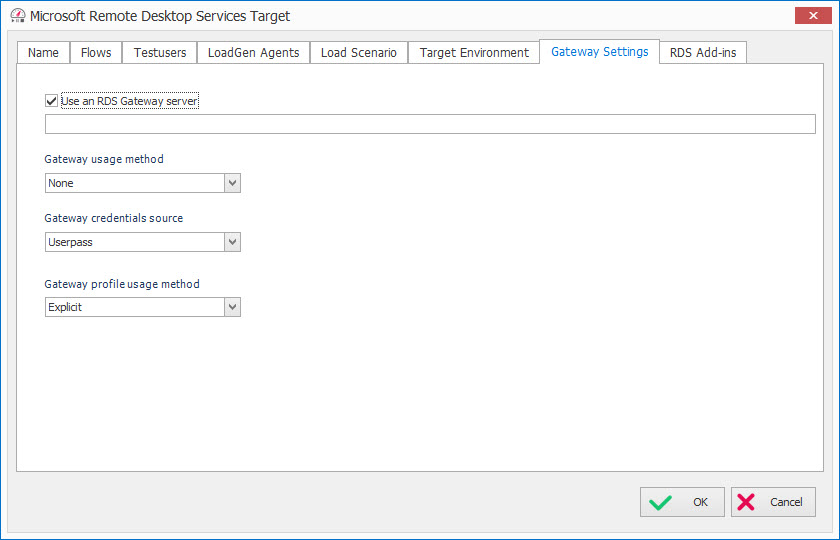Open the Target Environment tab
Viewport: 840px width, 540px height.
pyautogui.click(x=474, y=53)
